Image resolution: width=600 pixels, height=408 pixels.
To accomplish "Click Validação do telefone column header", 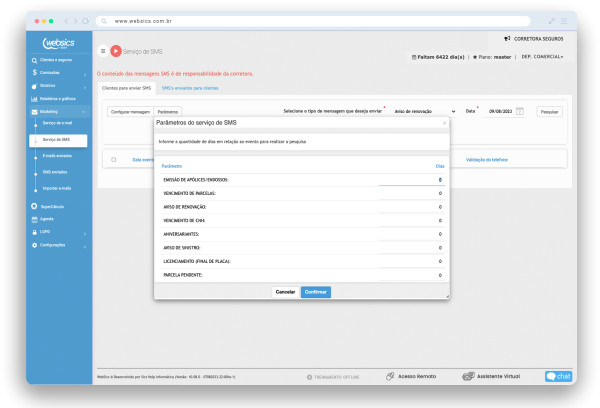I will [487, 160].
